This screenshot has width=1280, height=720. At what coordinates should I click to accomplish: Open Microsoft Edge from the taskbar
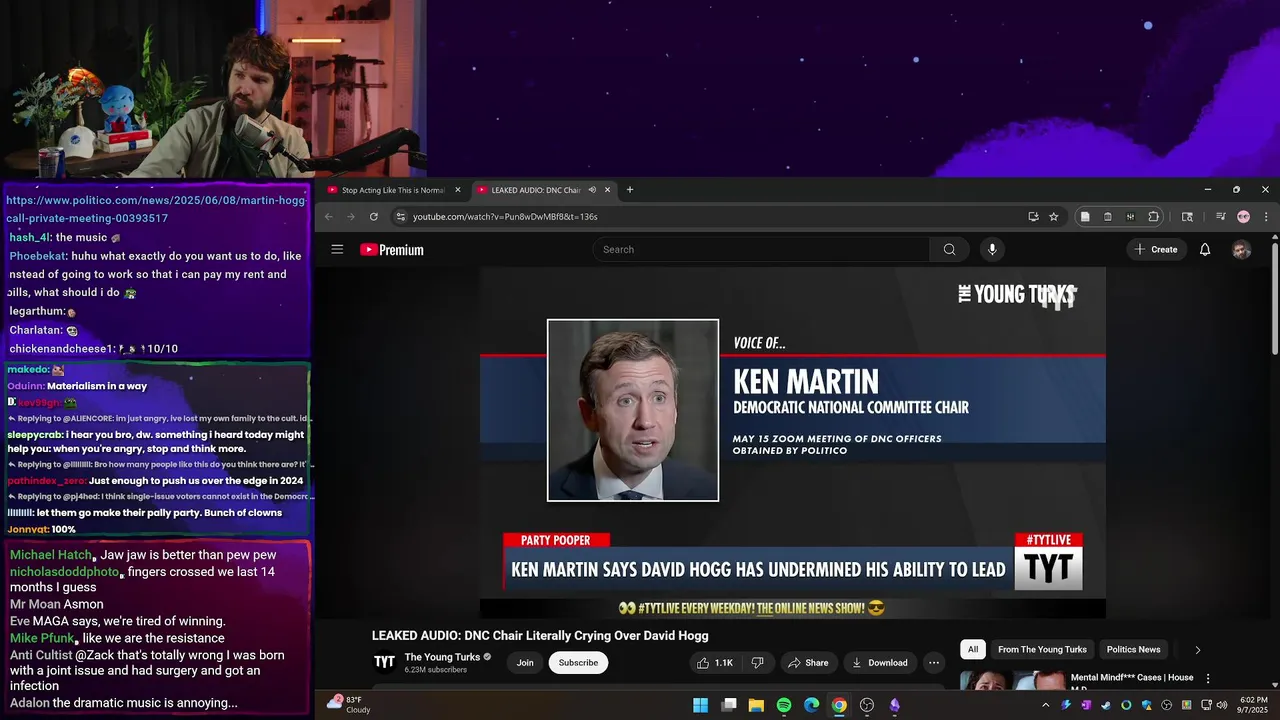pos(812,705)
